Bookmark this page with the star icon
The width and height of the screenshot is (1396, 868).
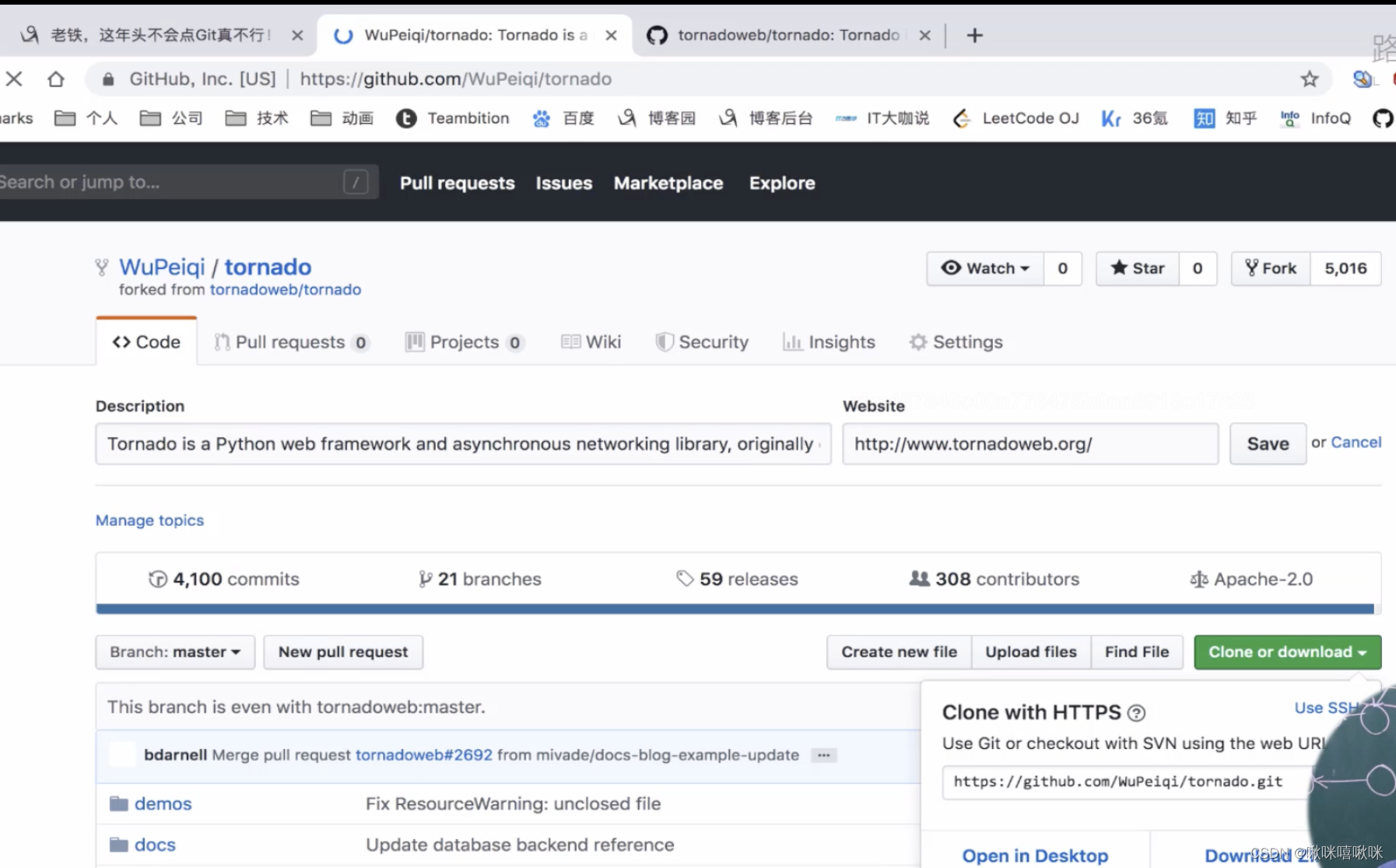coord(1310,79)
